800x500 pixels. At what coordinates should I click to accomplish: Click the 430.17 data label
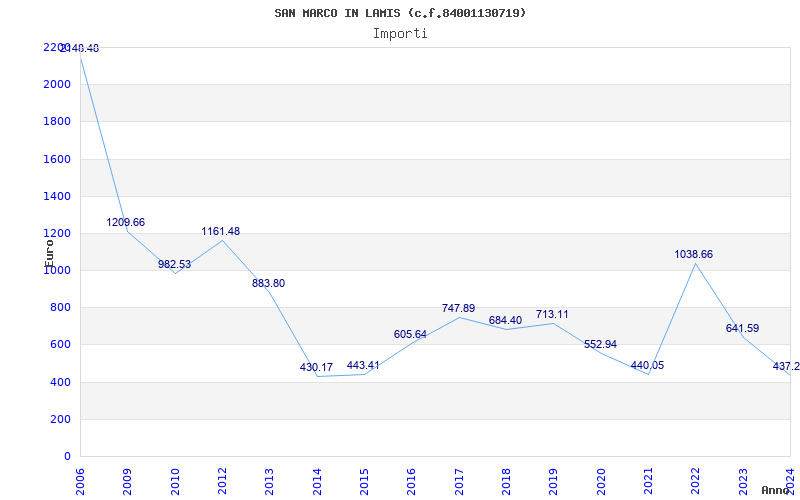coord(316,367)
